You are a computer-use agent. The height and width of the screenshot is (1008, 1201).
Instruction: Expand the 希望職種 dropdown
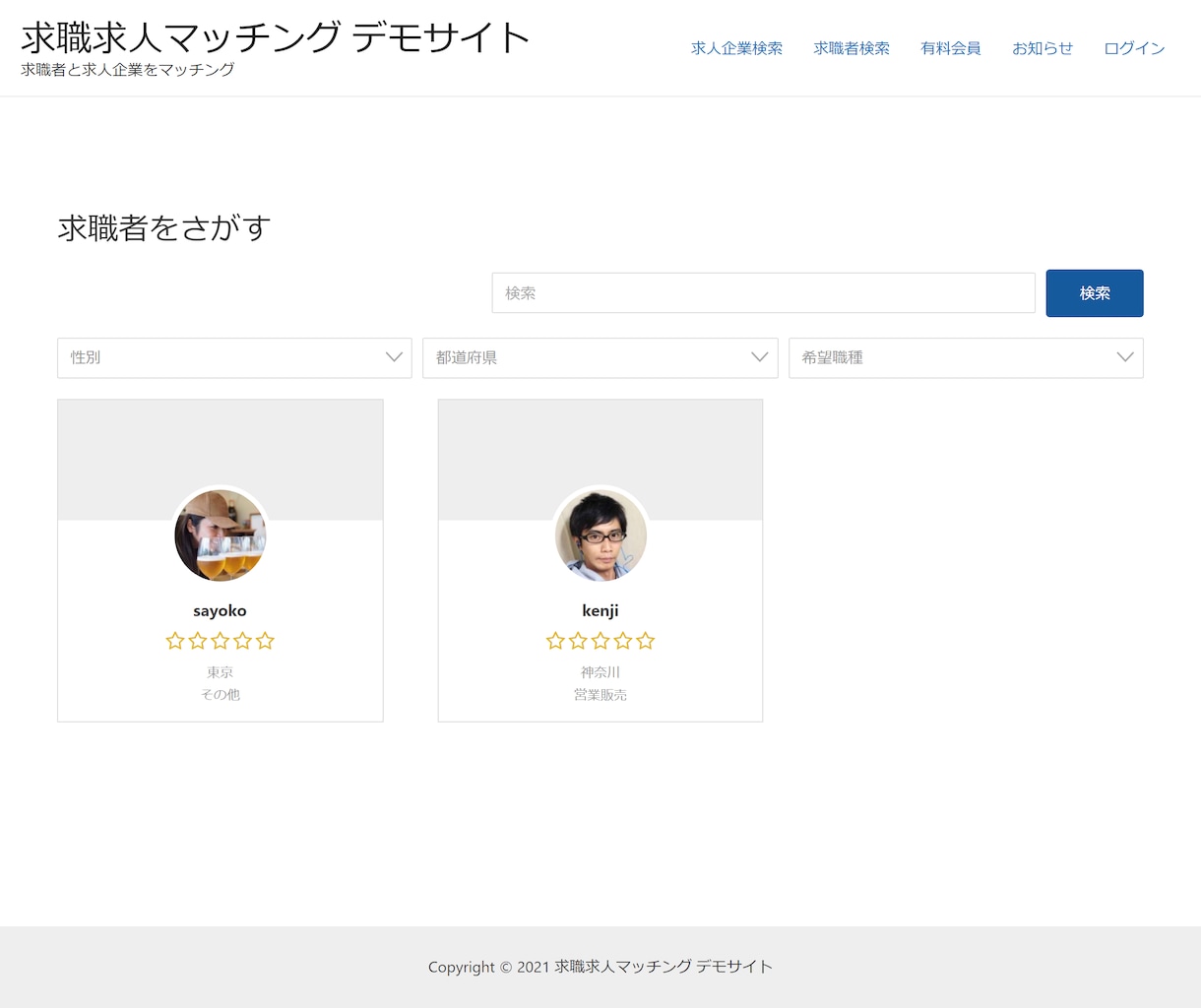pos(966,357)
